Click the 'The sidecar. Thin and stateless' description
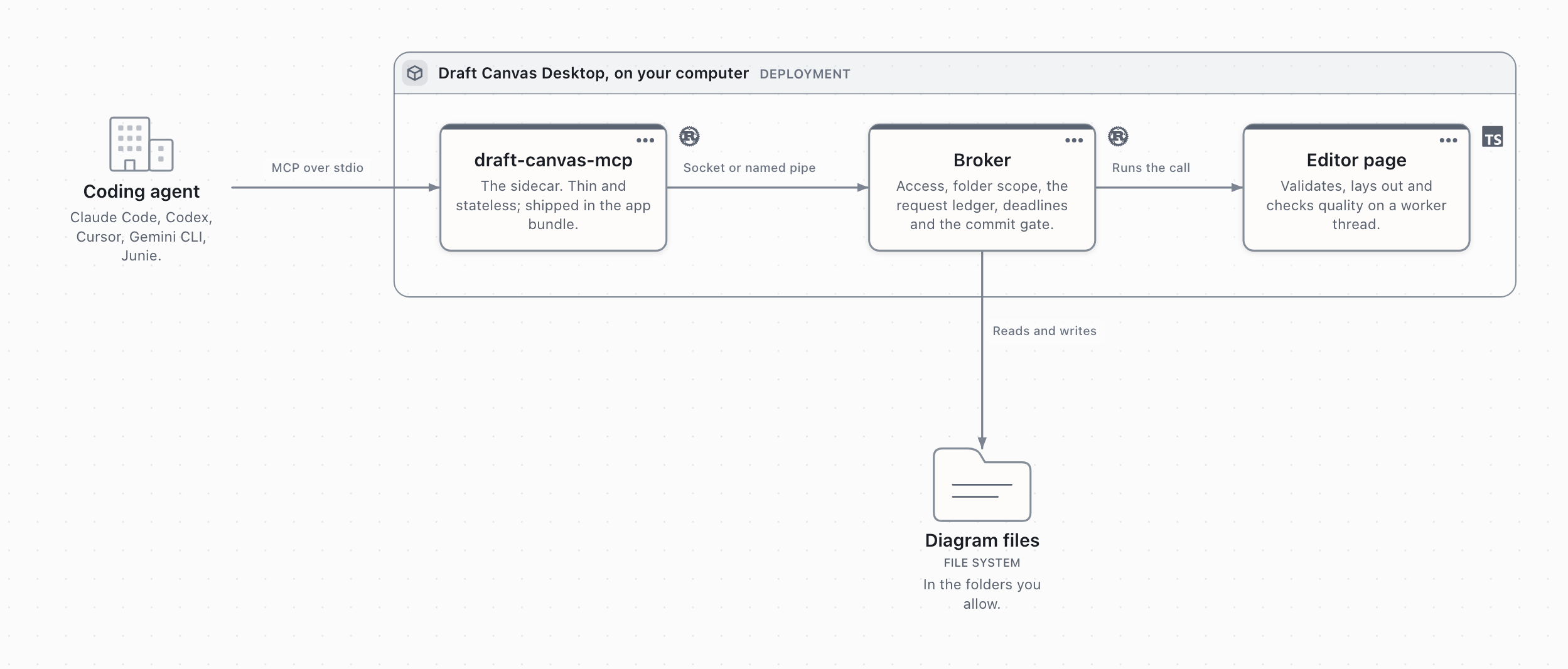Viewport: 1568px width, 669px height. point(553,205)
